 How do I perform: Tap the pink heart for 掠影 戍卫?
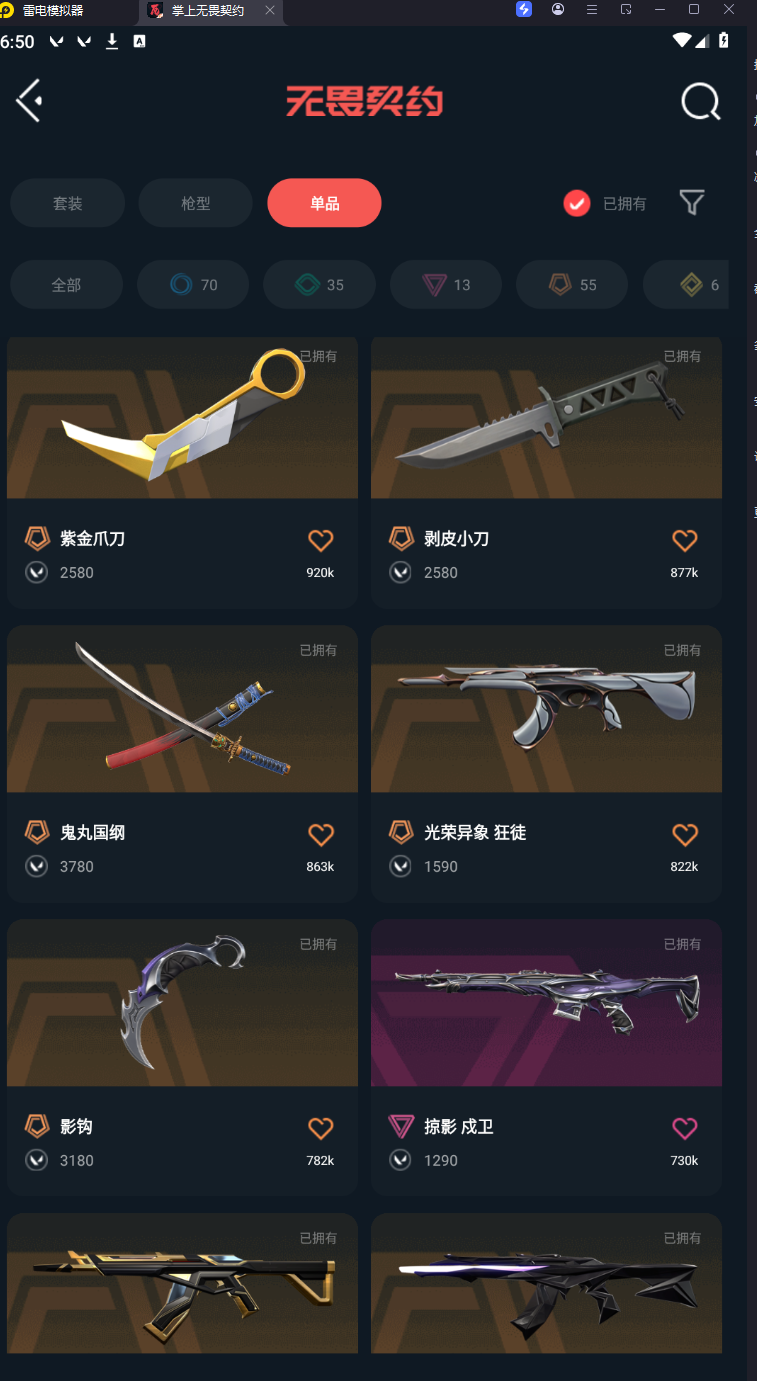click(x=684, y=1129)
